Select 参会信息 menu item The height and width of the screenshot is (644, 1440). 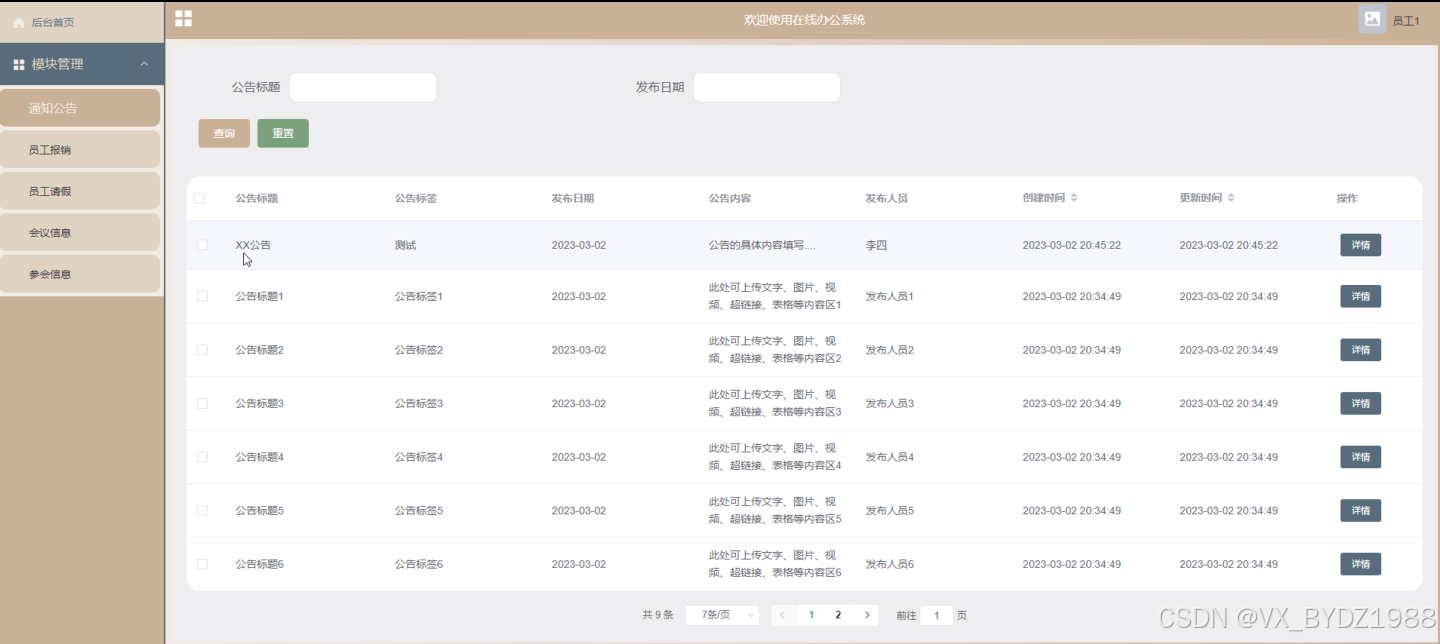point(80,274)
